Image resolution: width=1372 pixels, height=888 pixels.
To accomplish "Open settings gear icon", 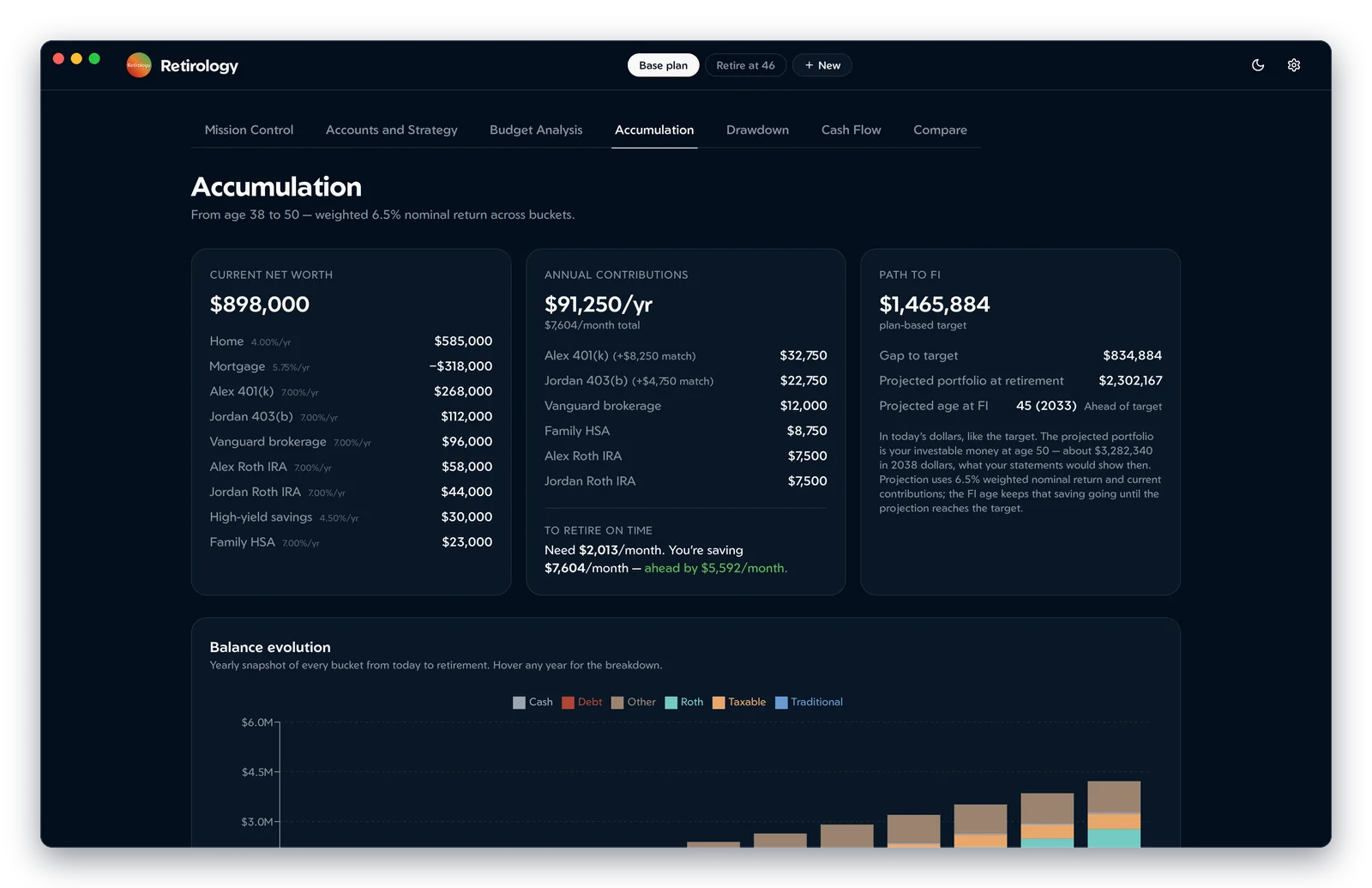I will click(x=1294, y=65).
